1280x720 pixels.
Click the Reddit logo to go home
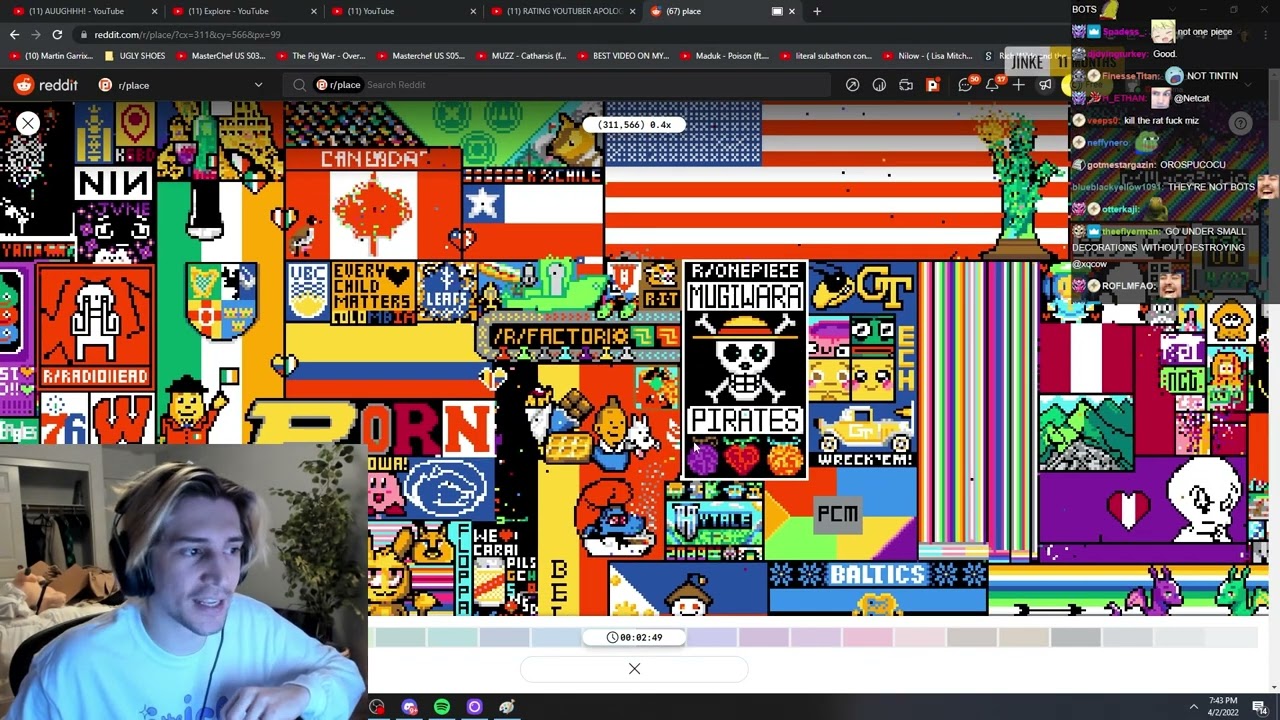(46, 85)
